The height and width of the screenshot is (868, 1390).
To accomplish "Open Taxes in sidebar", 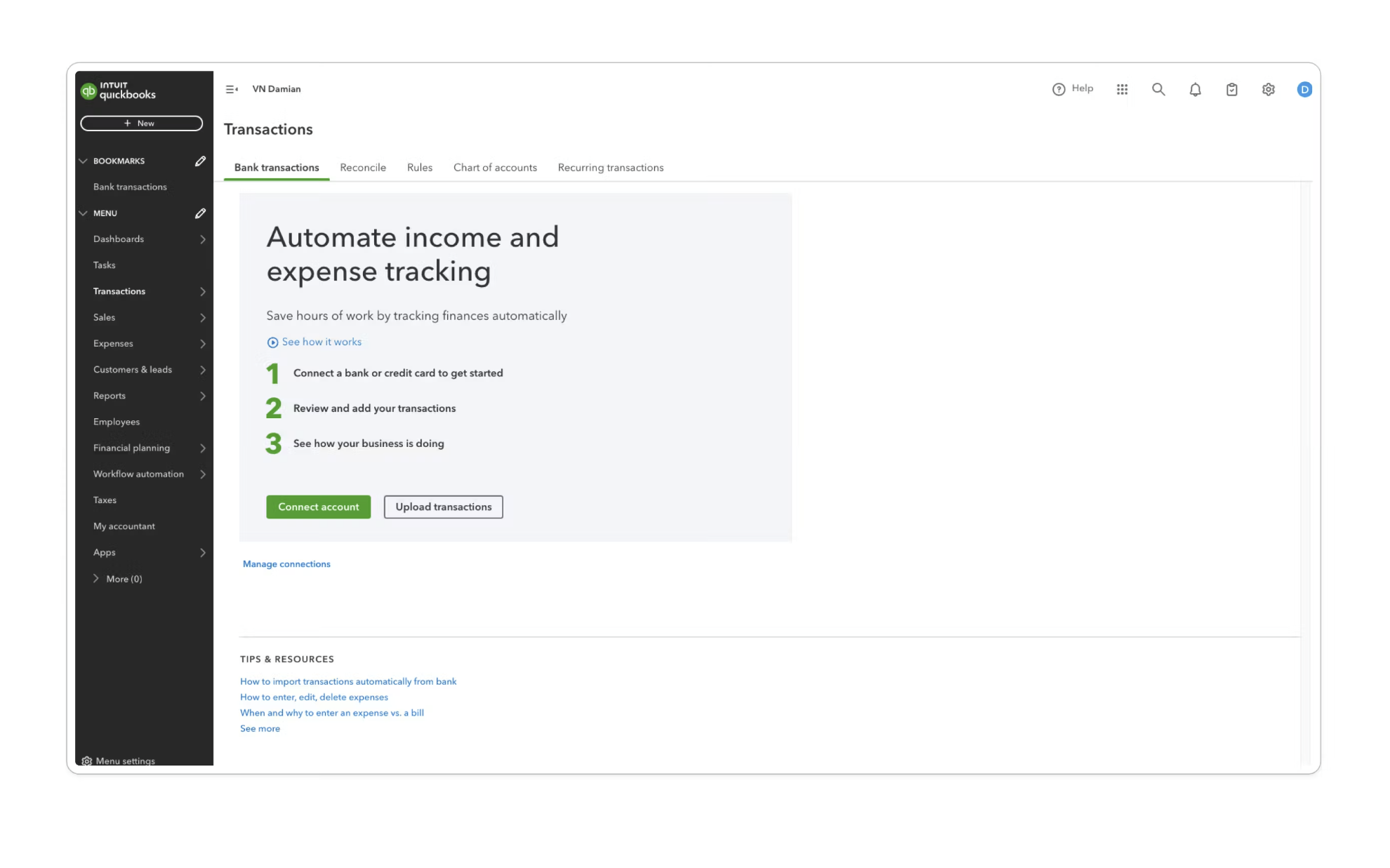I will tap(105, 500).
